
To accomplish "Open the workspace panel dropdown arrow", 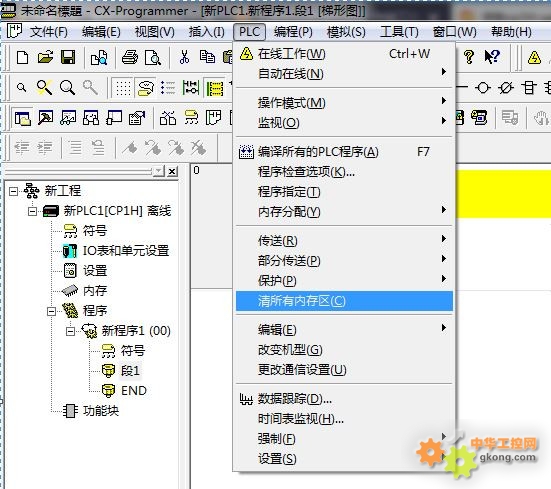I will point(159,171).
